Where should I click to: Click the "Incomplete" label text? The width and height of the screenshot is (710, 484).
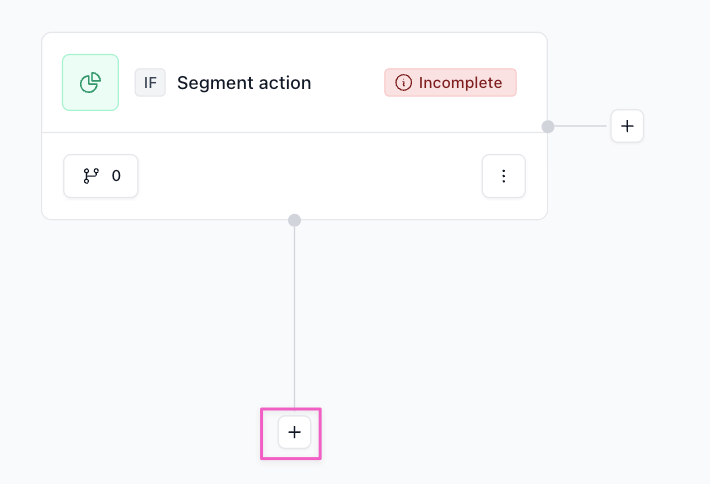click(x=460, y=83)
